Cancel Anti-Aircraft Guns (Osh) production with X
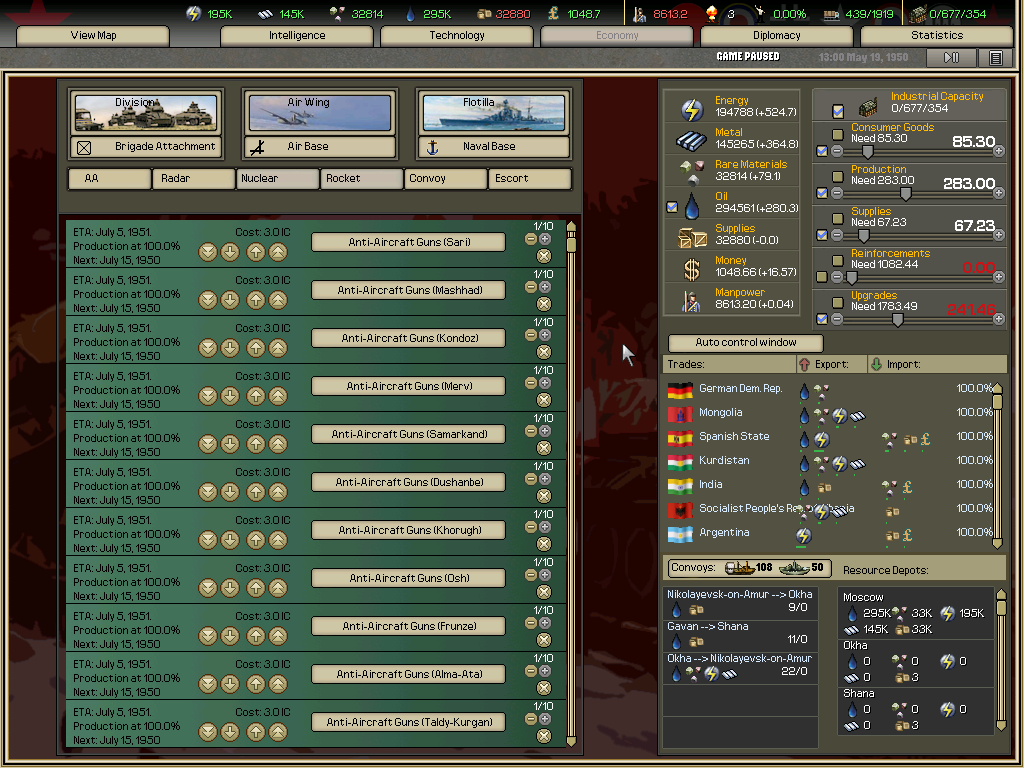Viewport: 1024px width, 768px height. coord(543,592)
